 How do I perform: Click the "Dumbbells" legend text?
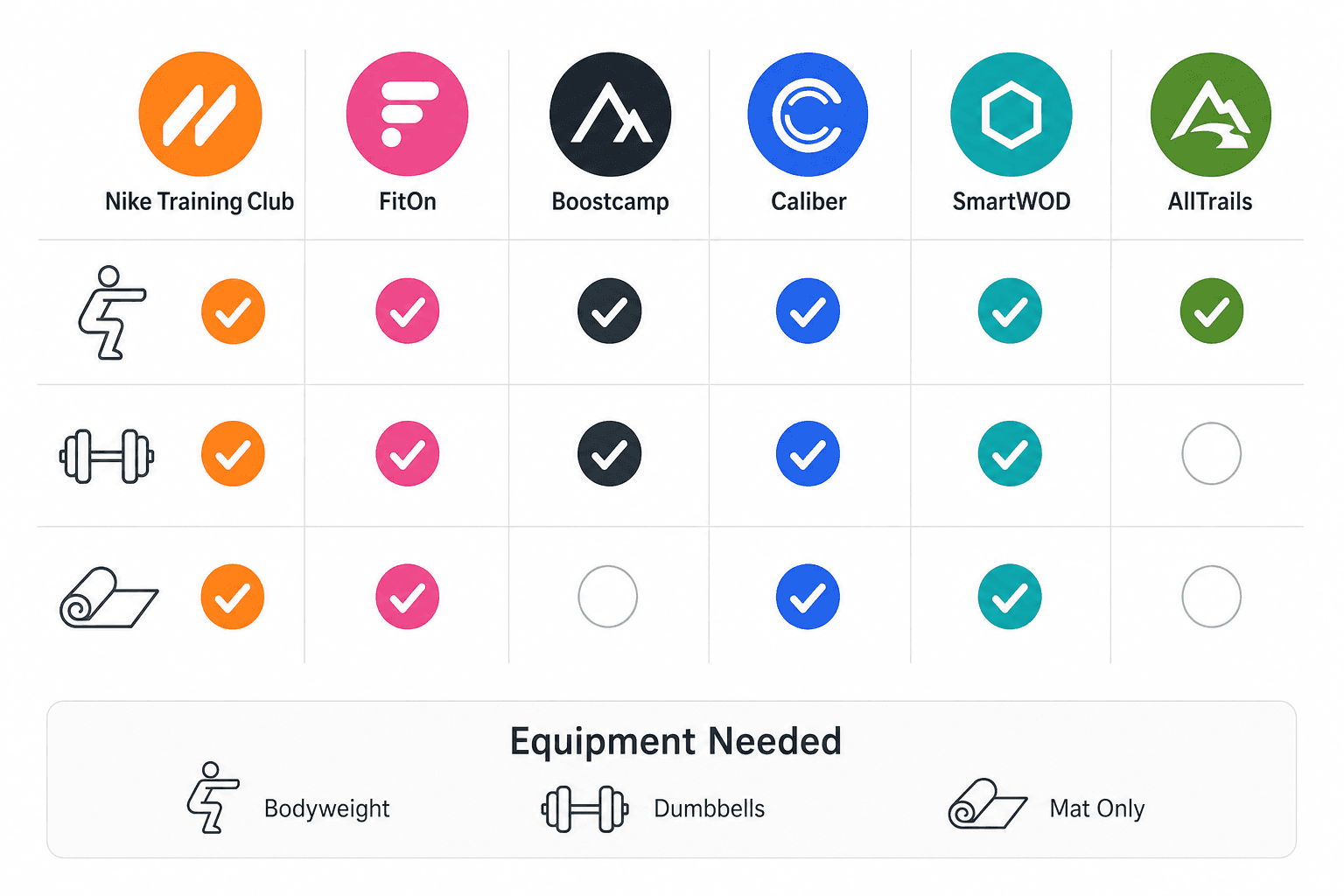point(710,808)
